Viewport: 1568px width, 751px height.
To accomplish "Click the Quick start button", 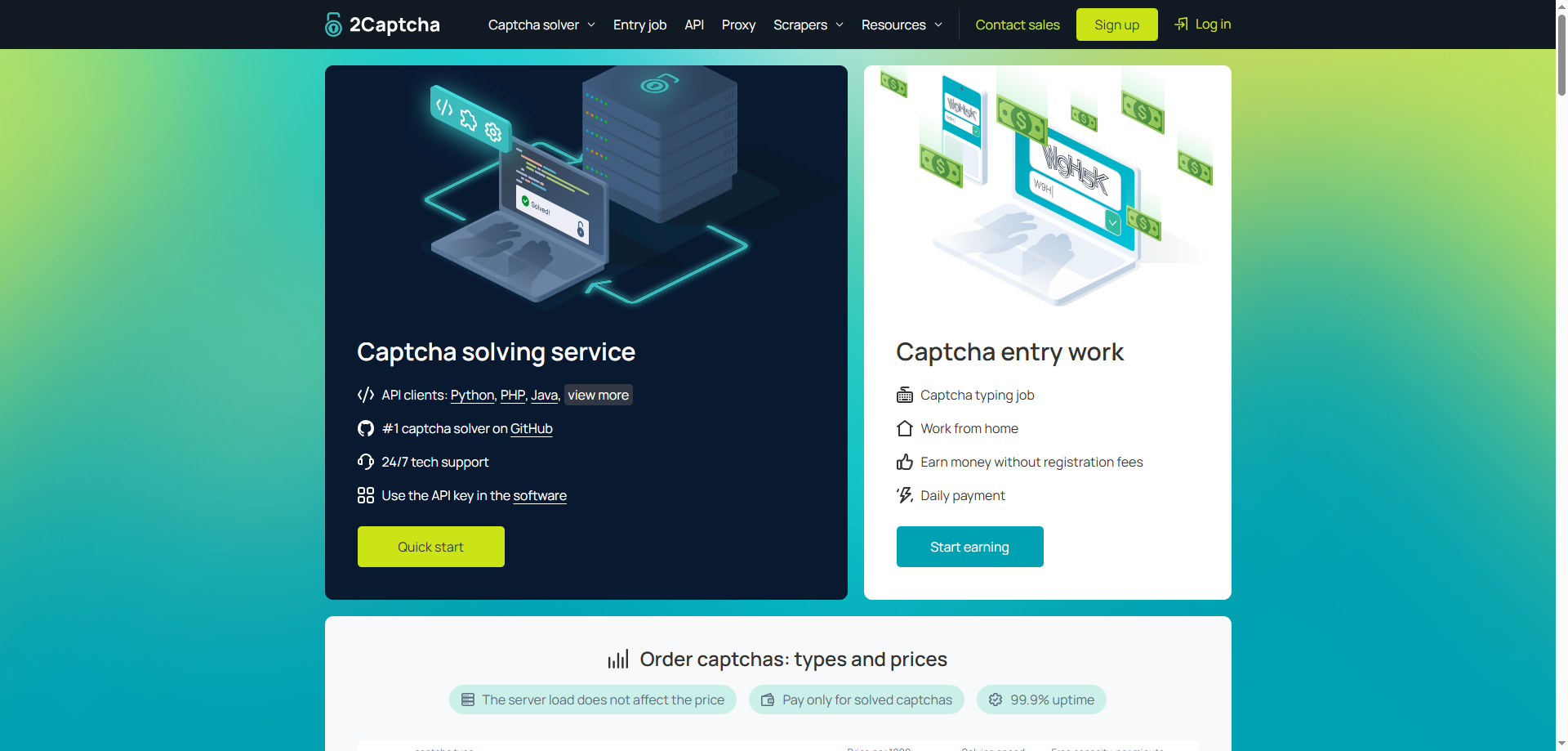I will 431,547.
